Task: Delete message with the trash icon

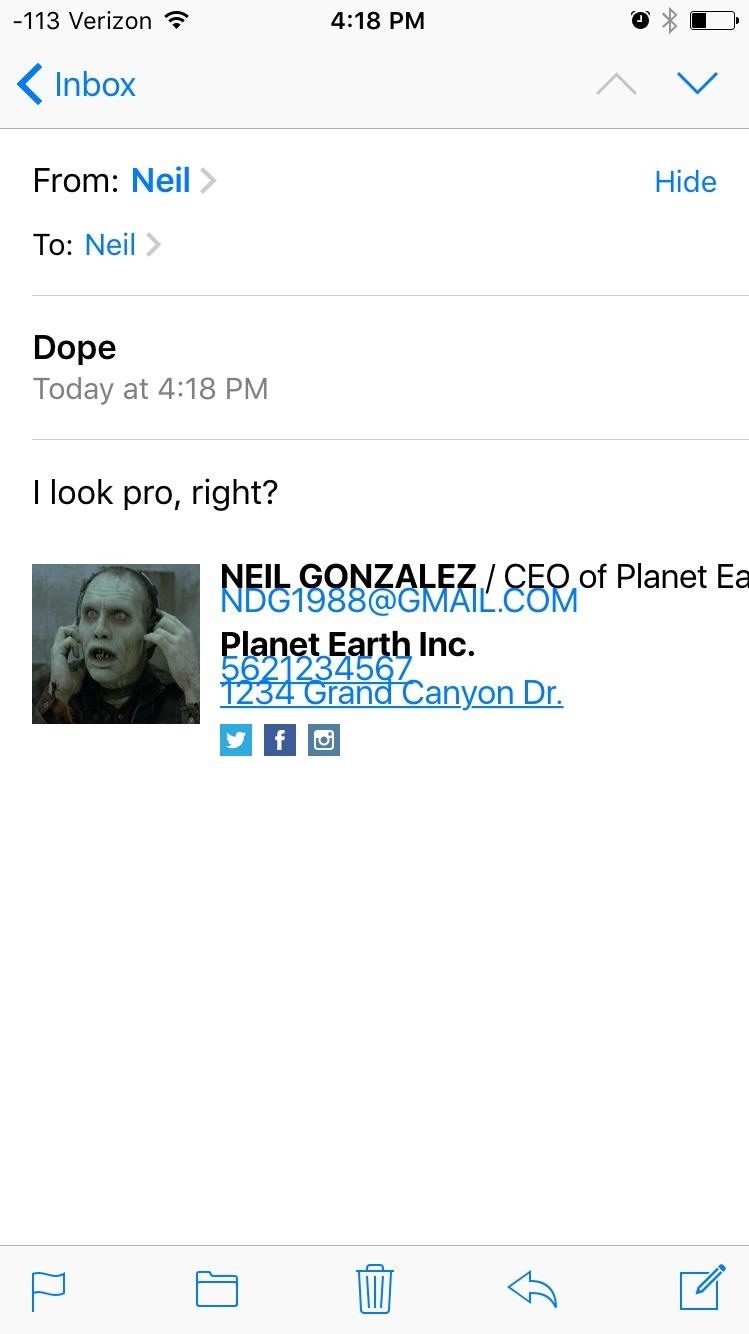Action: (x=375, y=1288)
